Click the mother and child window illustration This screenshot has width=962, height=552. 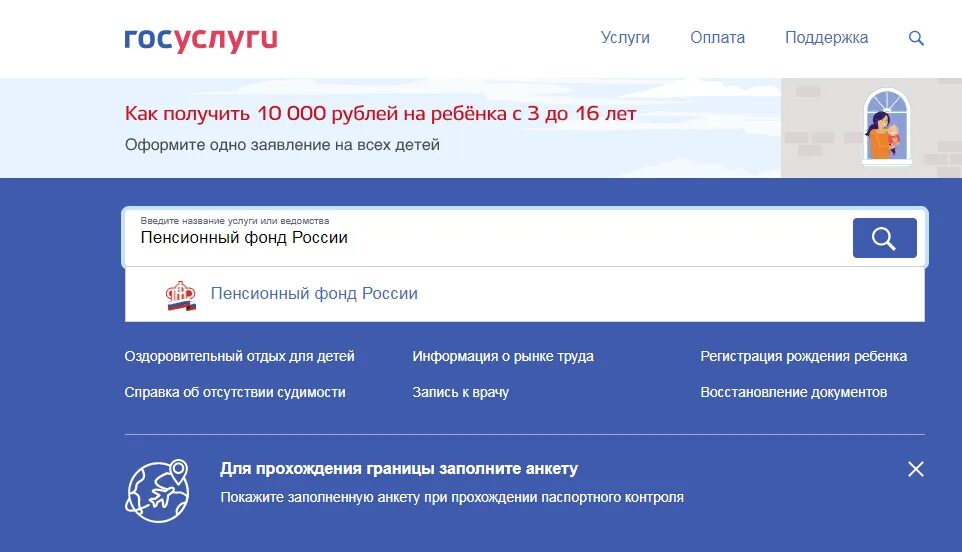(887, 128)
